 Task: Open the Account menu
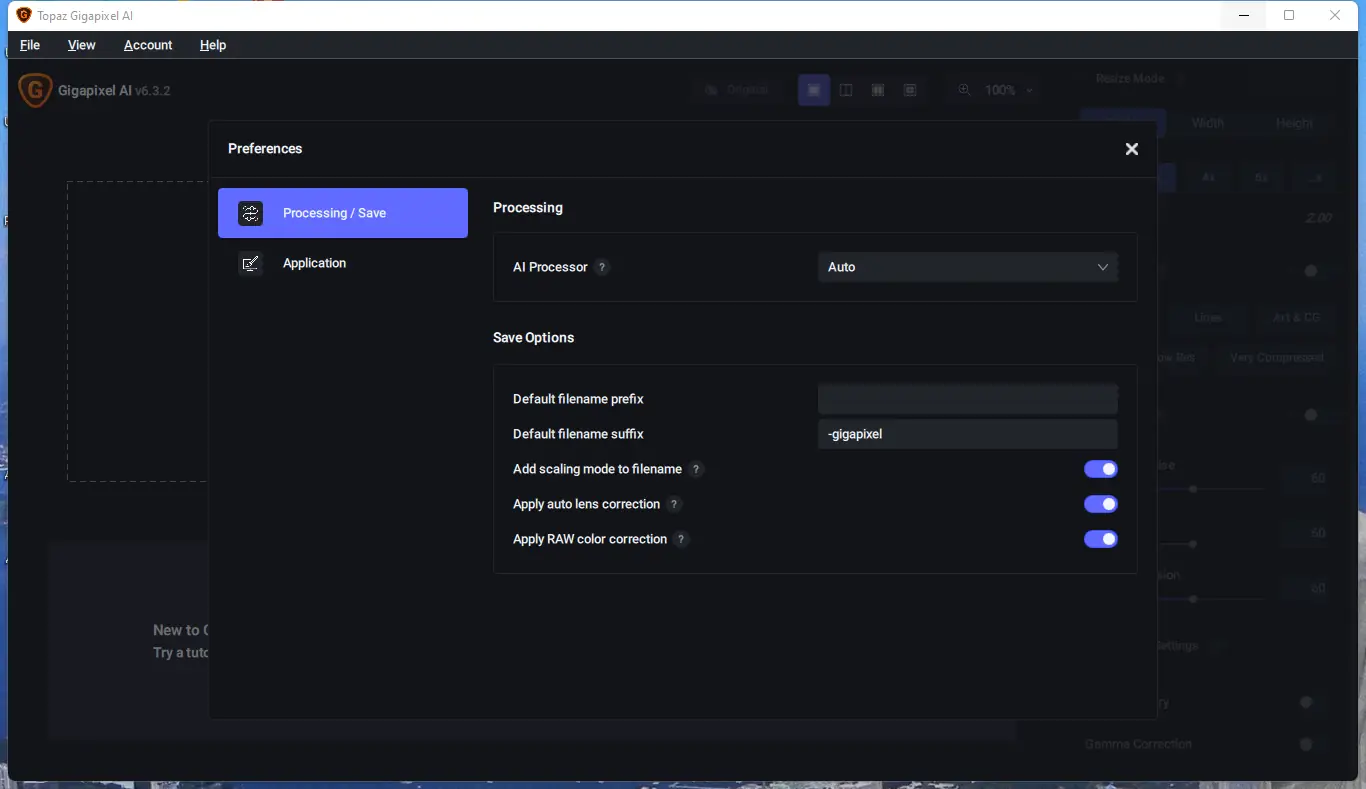(148, 45)
